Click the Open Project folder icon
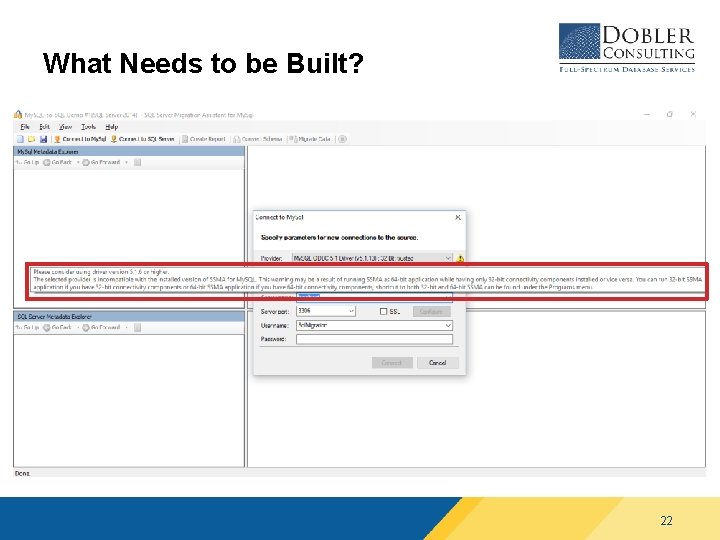 point(32,139)
